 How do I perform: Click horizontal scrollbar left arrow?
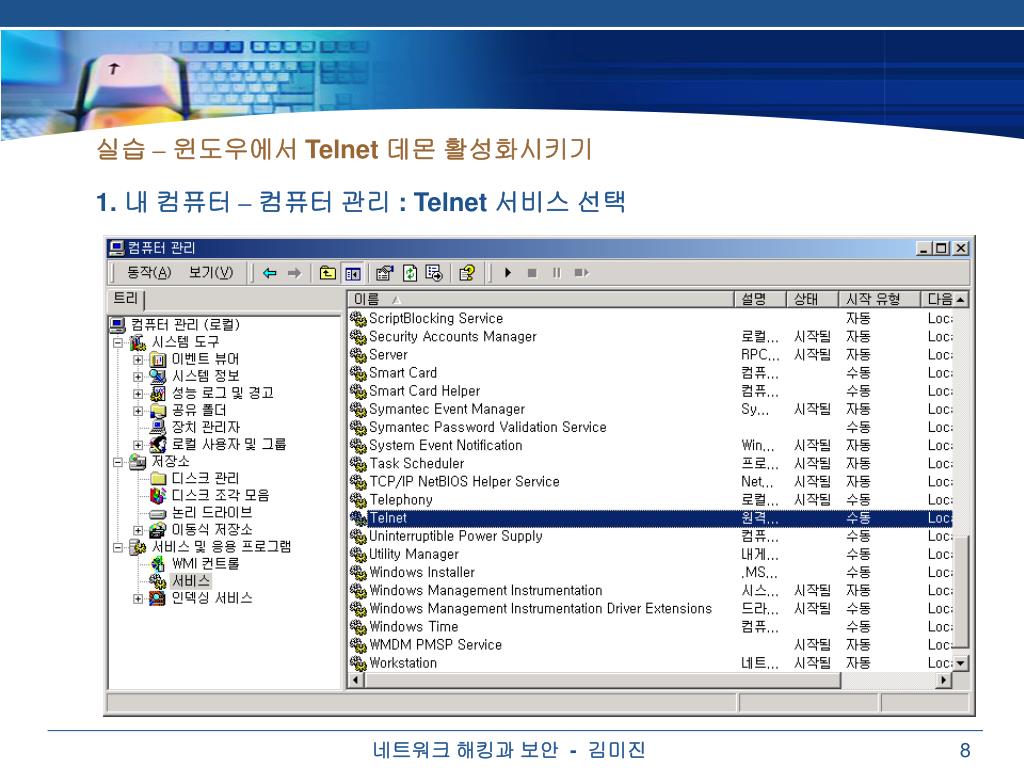[x=356, y=680]
